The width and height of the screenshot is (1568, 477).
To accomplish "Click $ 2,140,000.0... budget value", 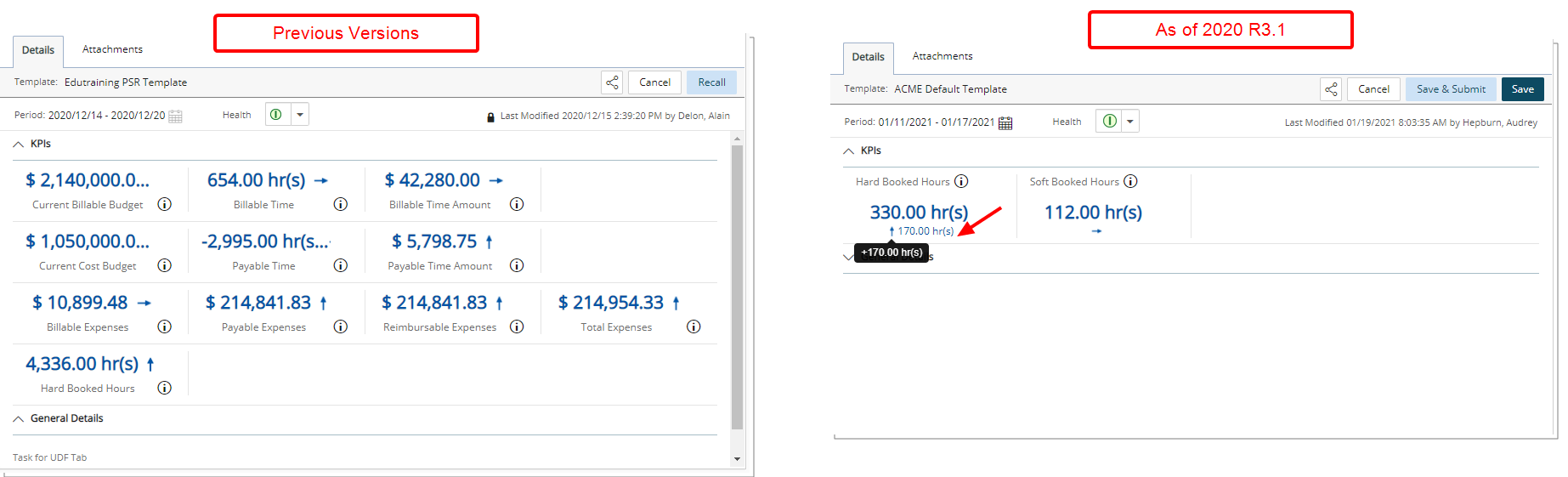I will click(88, 180).
